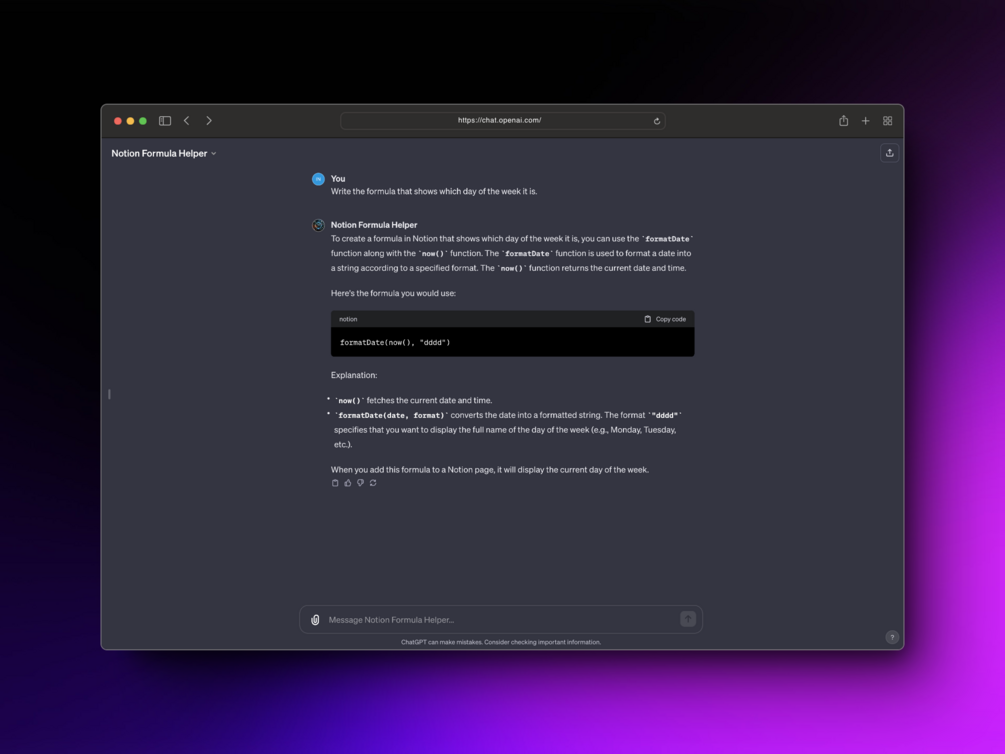
Task: Send message with the arrow button
Action: [688, 619]
